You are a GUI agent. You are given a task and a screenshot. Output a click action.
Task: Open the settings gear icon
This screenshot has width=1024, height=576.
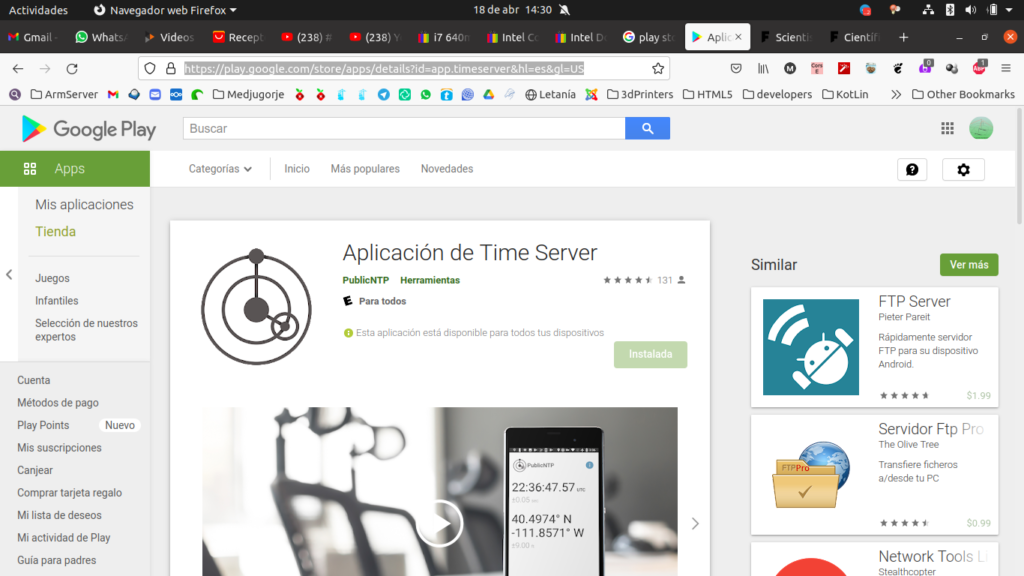[963, 170]
